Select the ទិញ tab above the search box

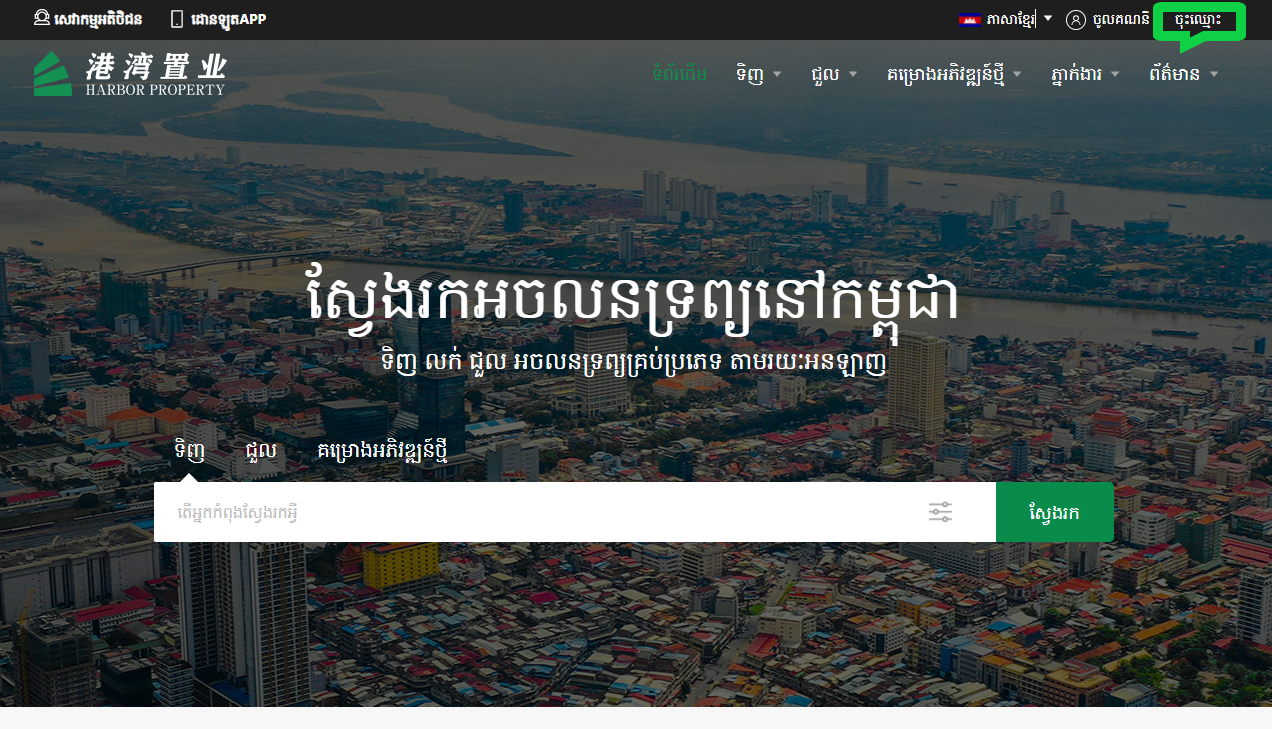pyautogui.click(x=190, y=451)
